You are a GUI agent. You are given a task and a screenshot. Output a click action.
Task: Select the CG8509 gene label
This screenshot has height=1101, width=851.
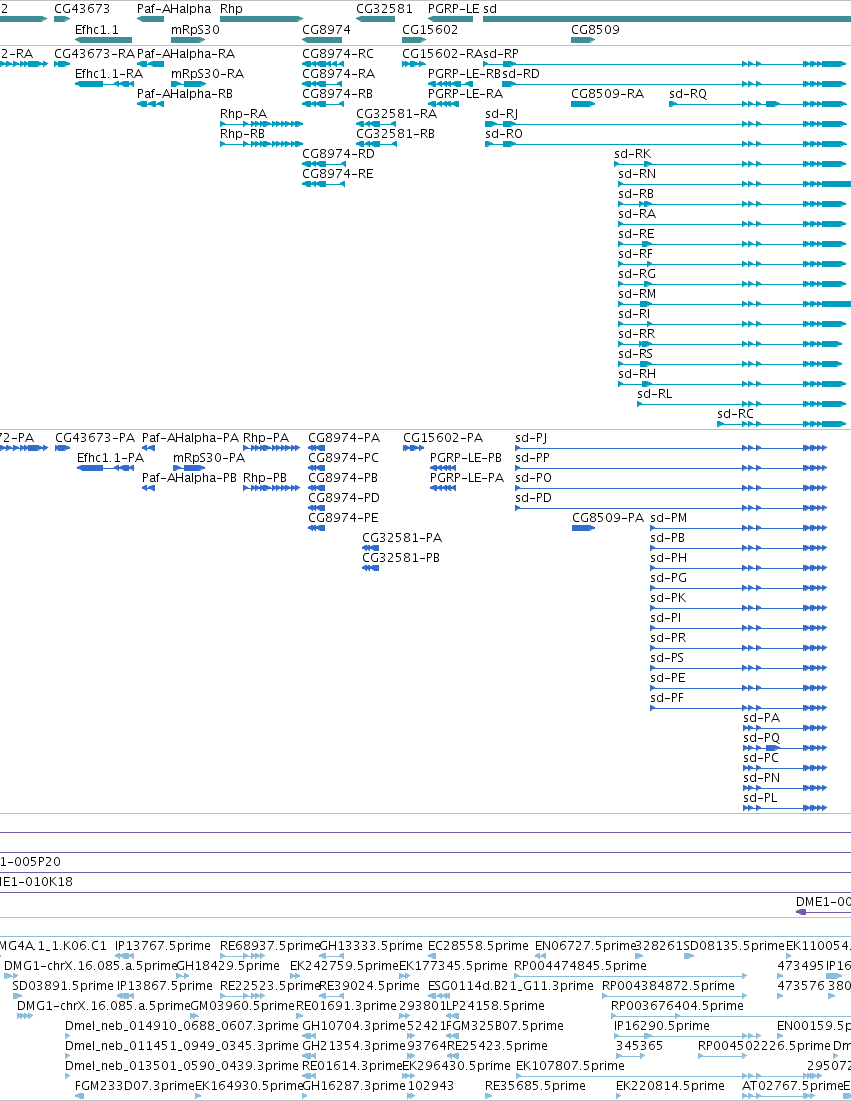(595, 30)
